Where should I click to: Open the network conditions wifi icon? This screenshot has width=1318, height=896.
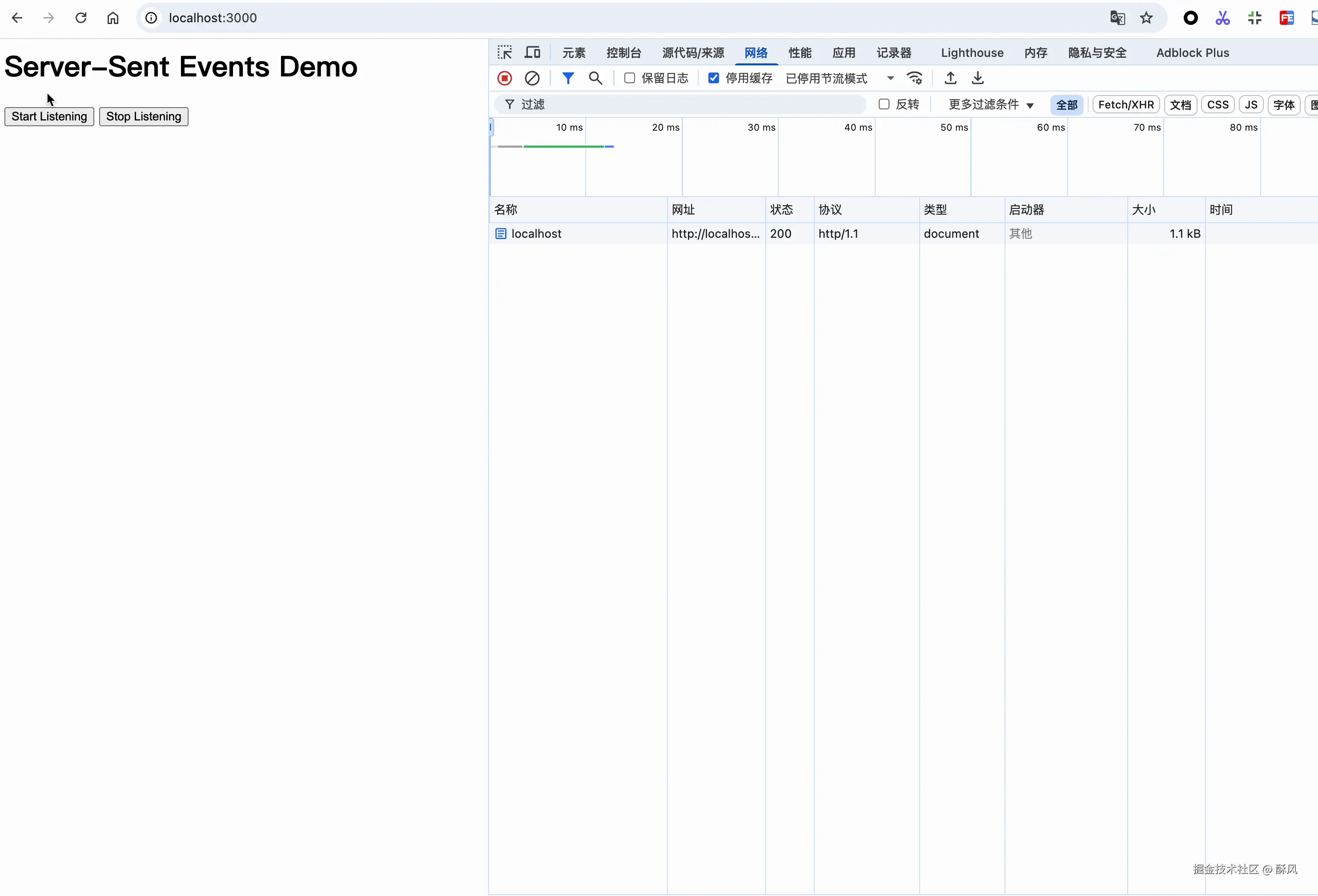tap(914, 78)
